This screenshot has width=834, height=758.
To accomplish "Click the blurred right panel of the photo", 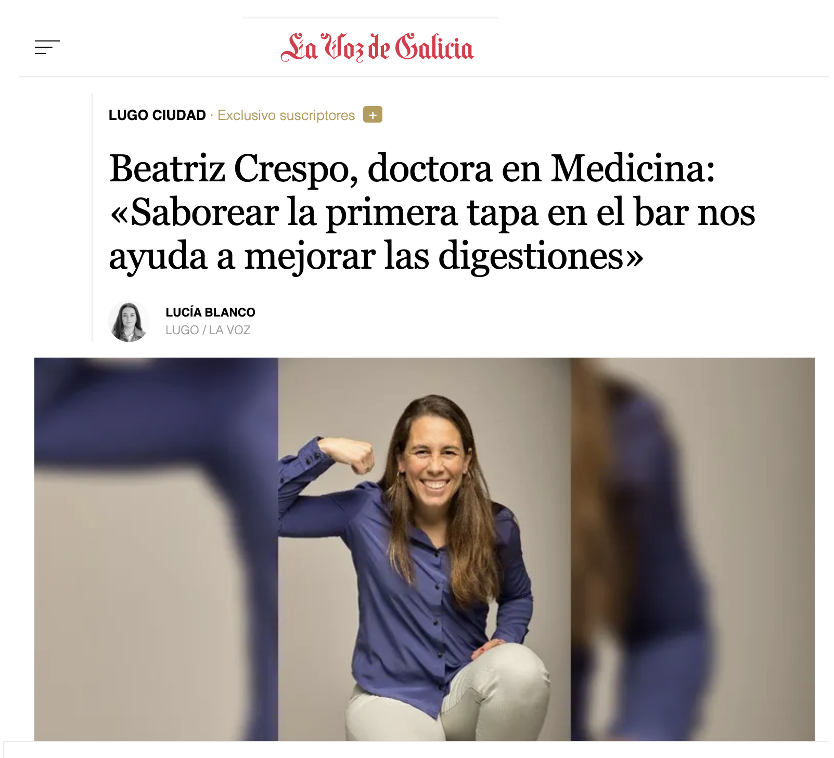I will (x=693, y=549).
